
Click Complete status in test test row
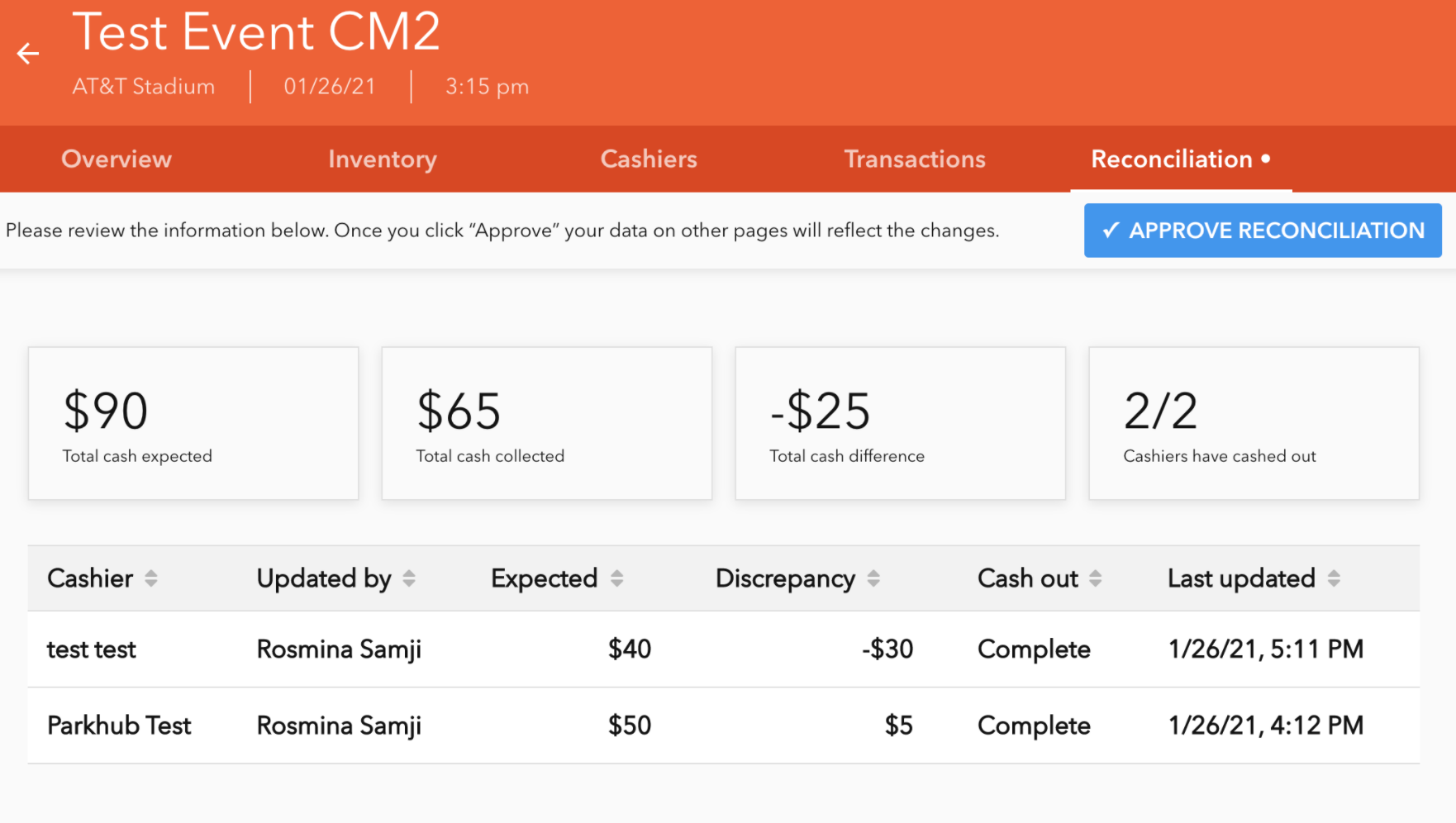click(x=1034, y=649)
